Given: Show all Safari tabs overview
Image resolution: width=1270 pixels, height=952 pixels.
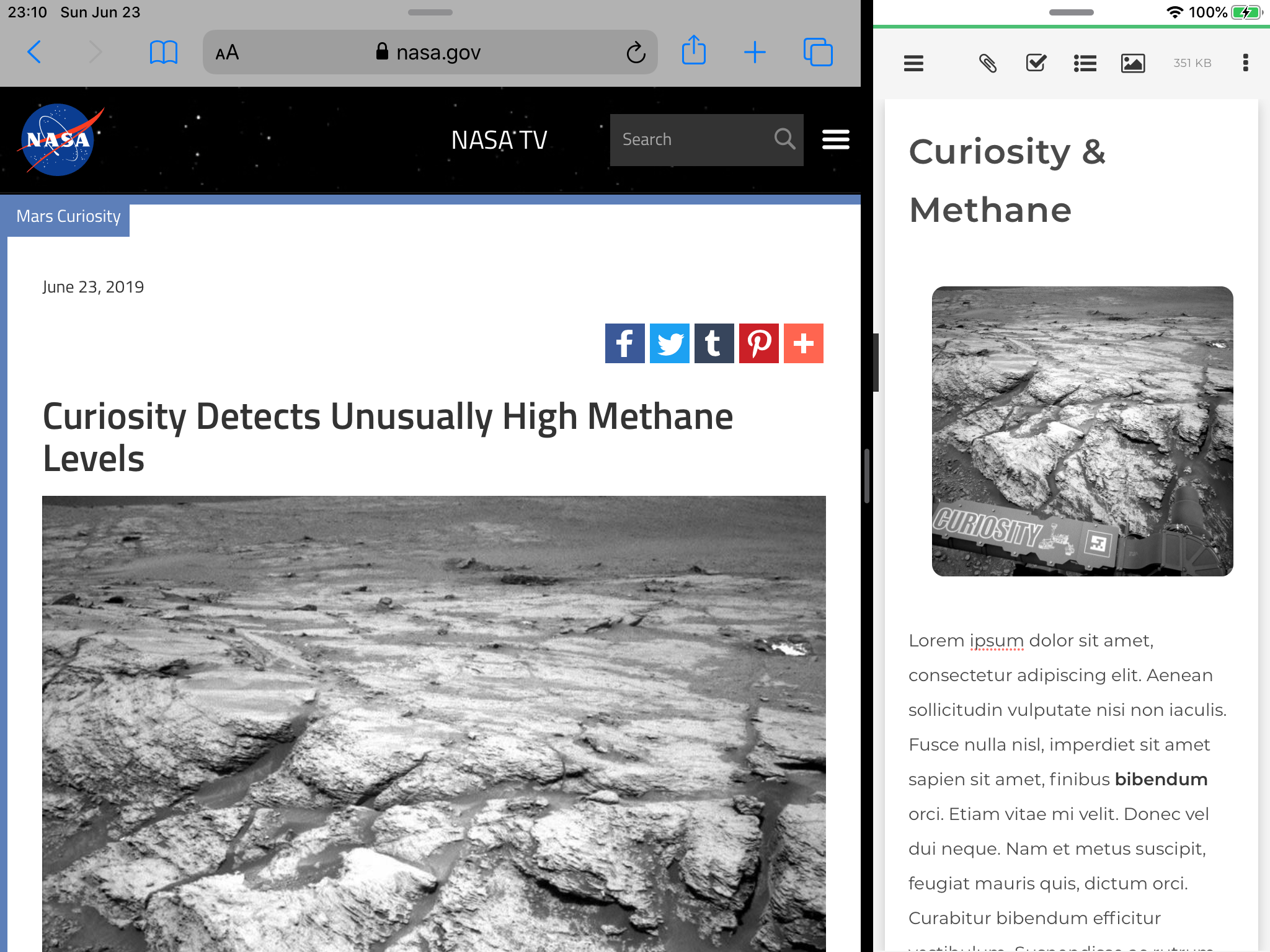Looking at the screenshot, I should point(818,52).
